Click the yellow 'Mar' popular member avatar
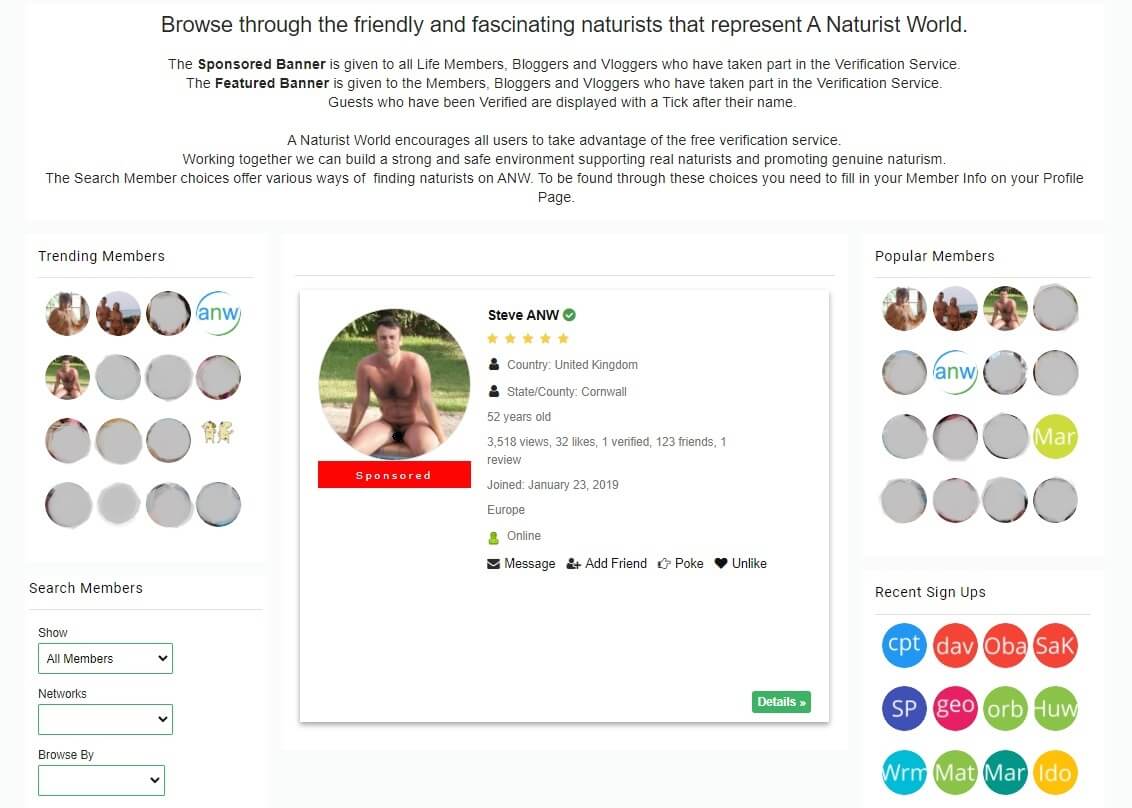 click(1055, 436)
